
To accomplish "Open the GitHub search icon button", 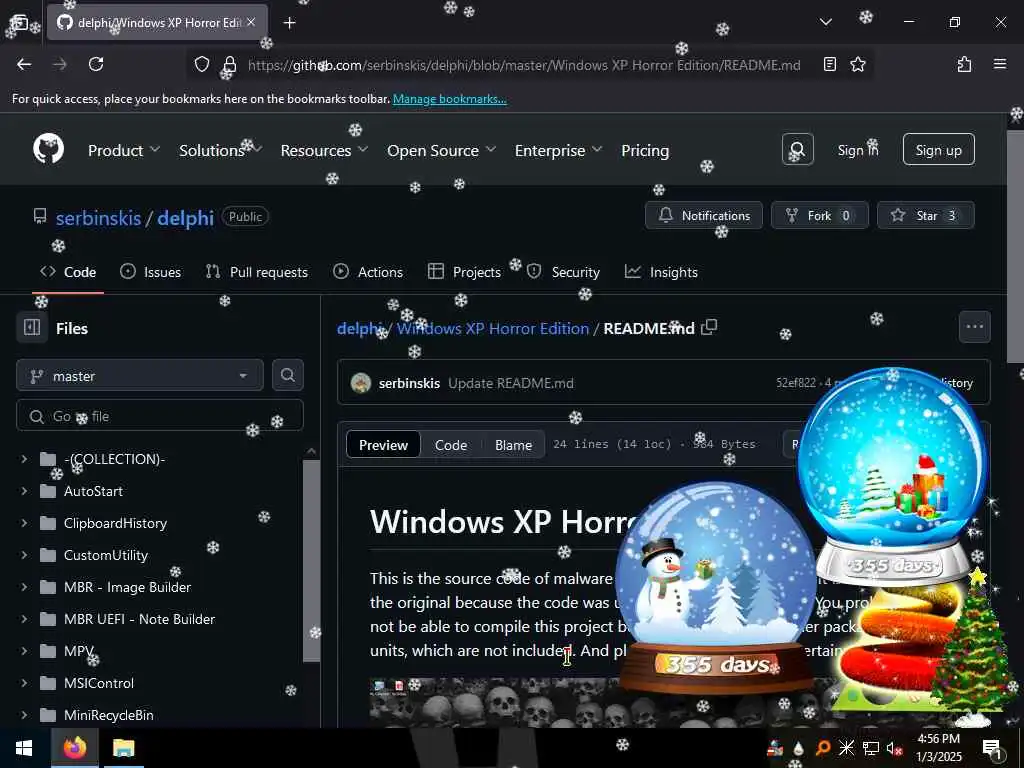I will pyautogui.click(x=797, y=150).
